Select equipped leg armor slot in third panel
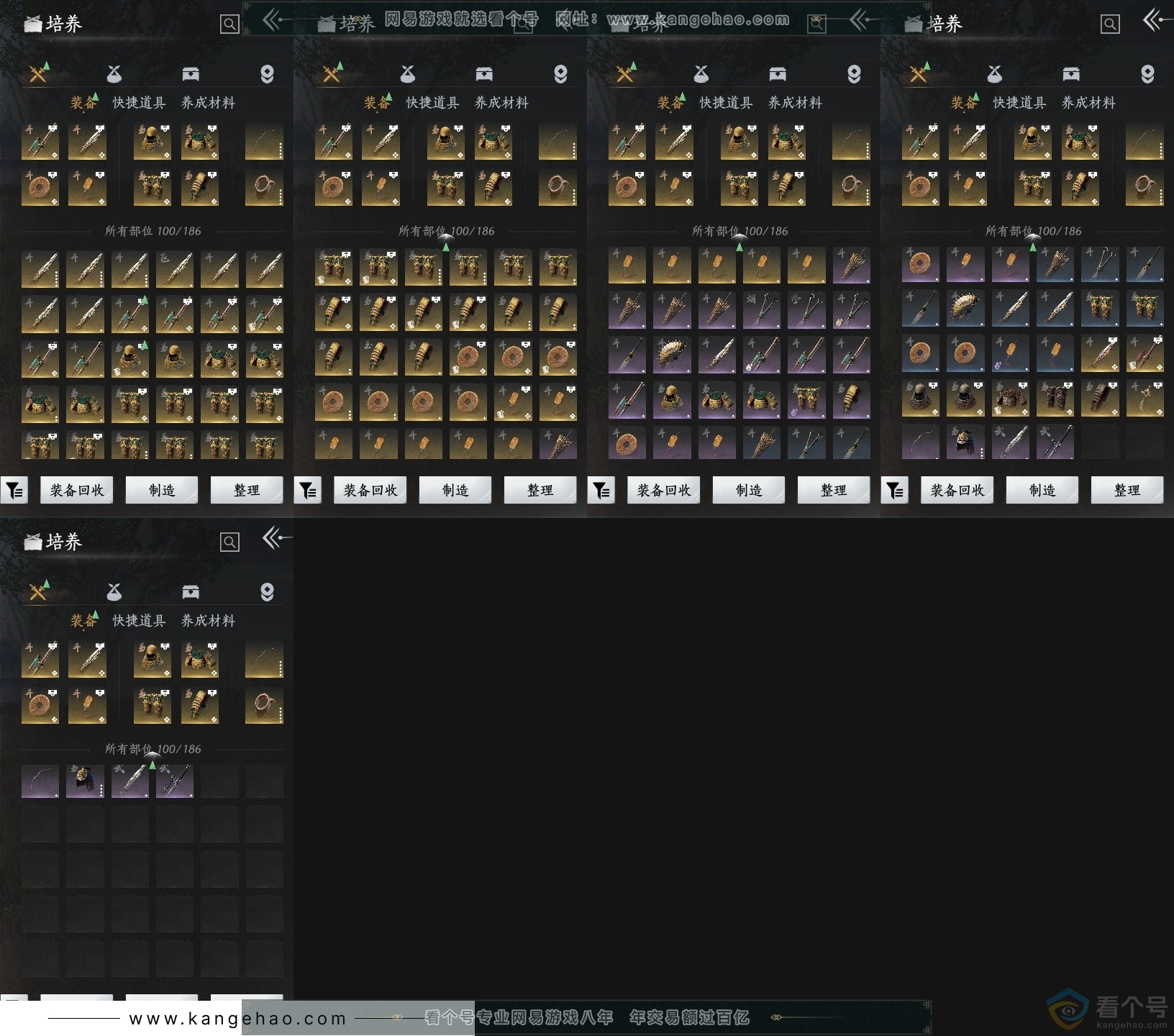 (740, 187)
